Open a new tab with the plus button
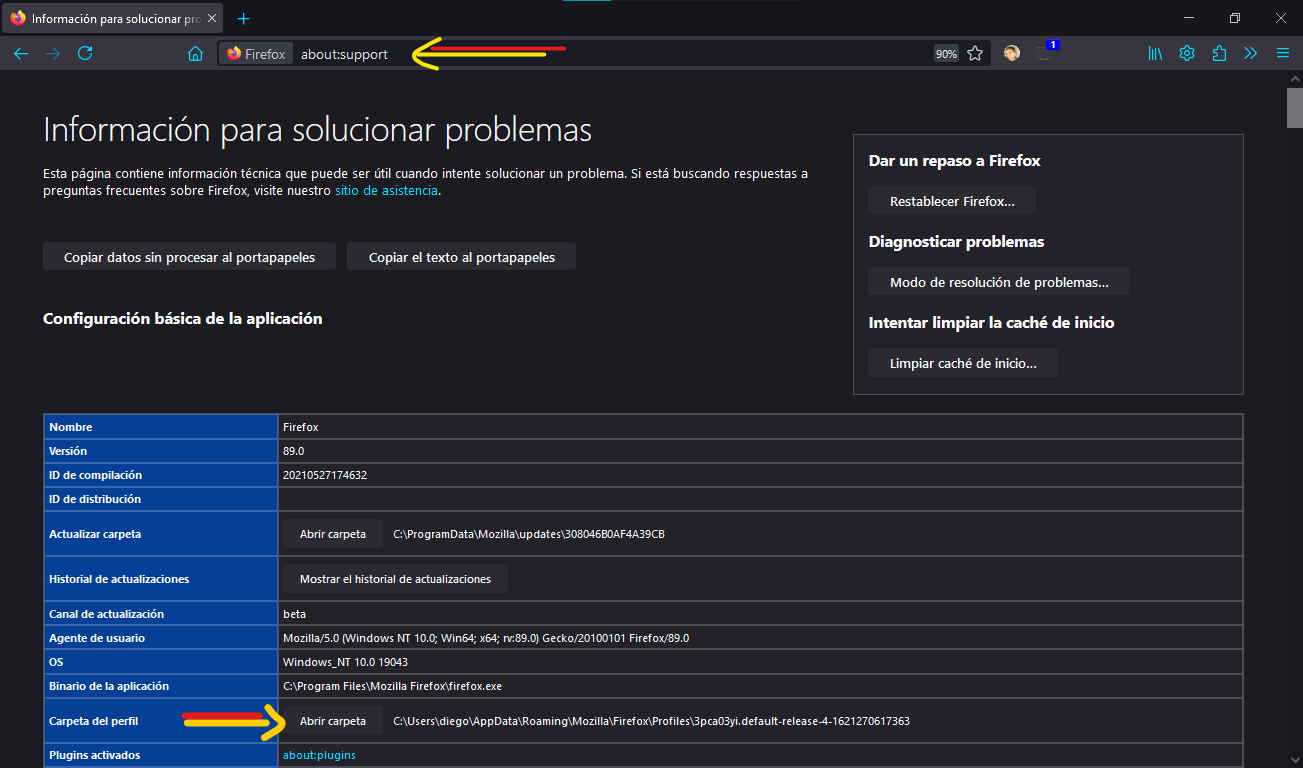 pos(244,19)
